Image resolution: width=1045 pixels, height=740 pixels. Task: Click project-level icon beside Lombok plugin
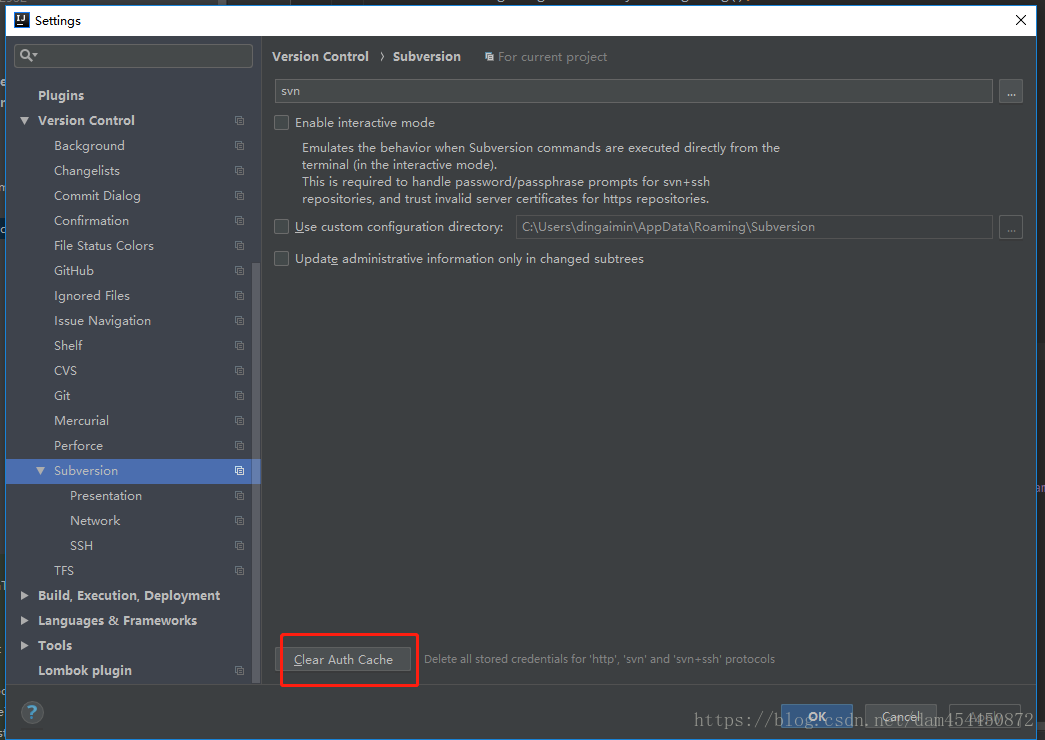tap(239, 671)
